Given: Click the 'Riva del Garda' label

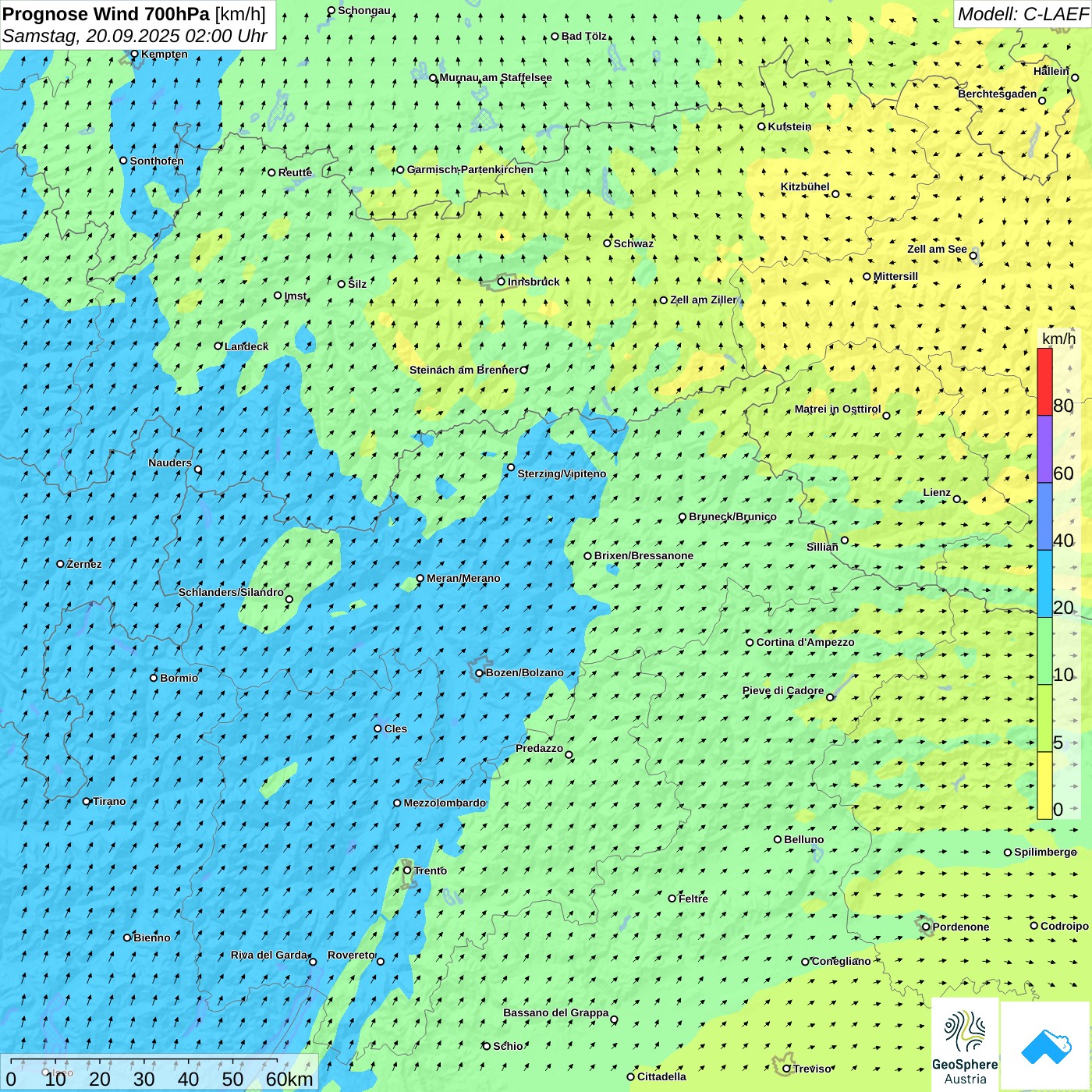Looking at the screenshot, I should (x=269, y=955).
